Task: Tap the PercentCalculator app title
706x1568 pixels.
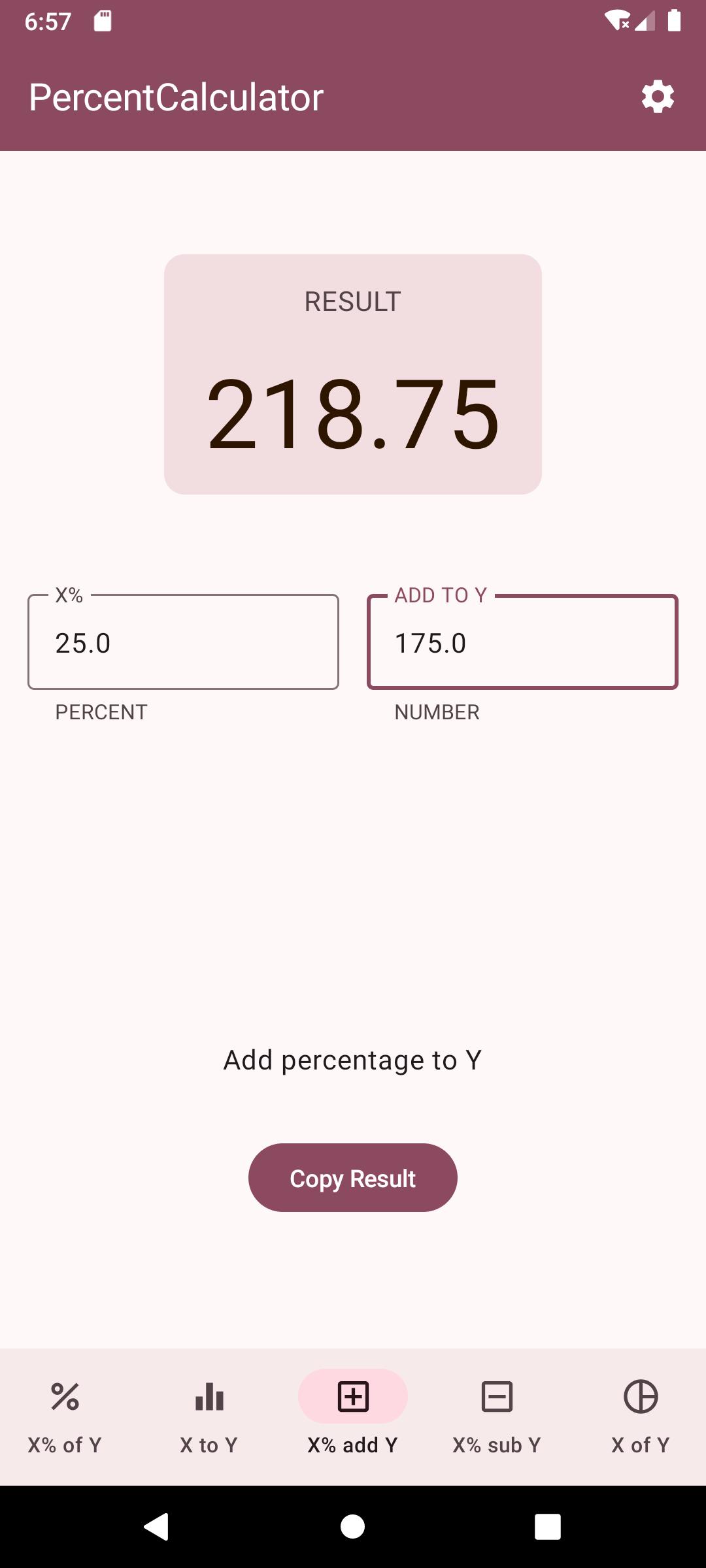Action: point(176,98)
